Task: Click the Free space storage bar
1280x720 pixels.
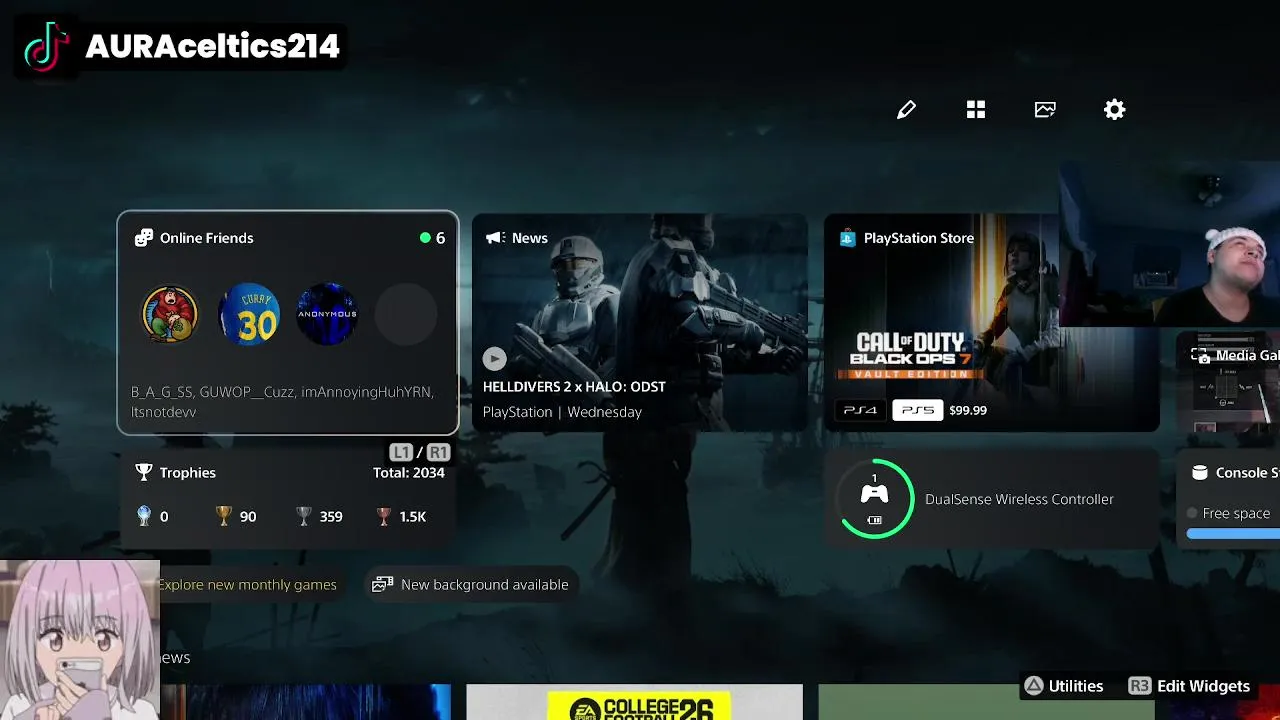Action: [x=1233, y=534]
